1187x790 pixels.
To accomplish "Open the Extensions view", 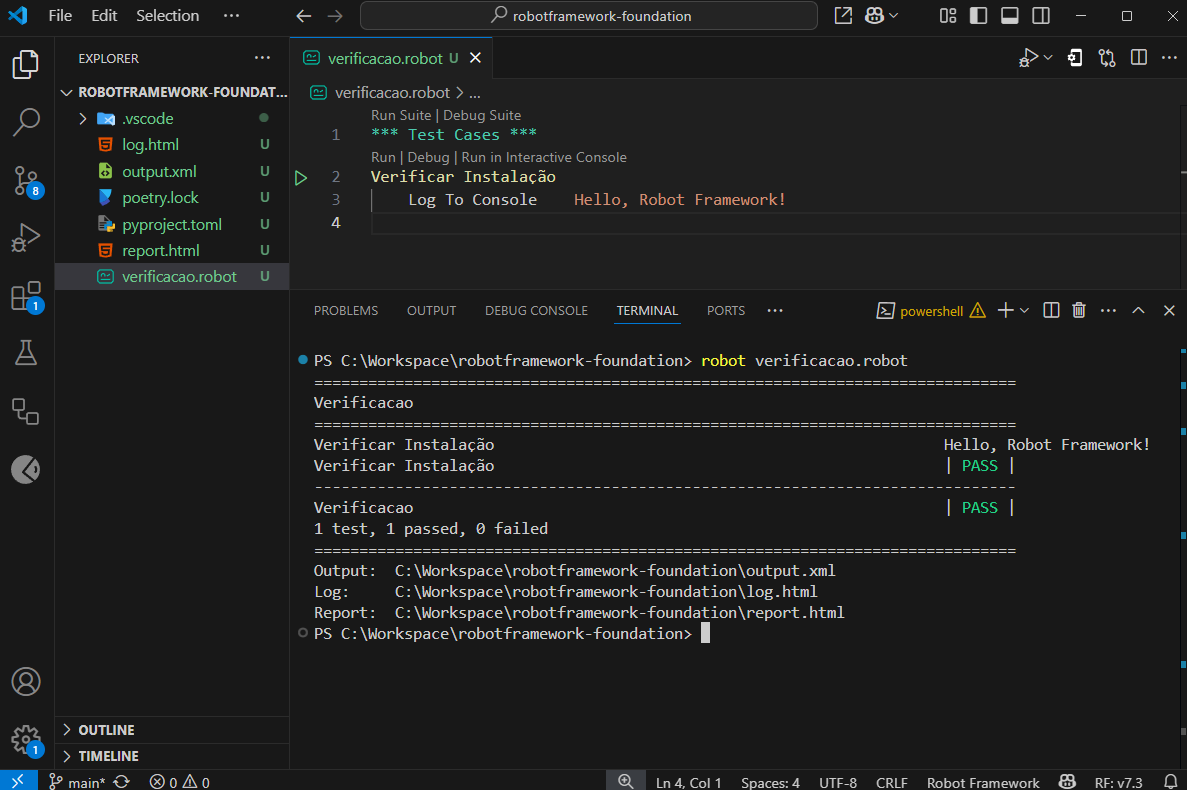I will tap(26, 296).
